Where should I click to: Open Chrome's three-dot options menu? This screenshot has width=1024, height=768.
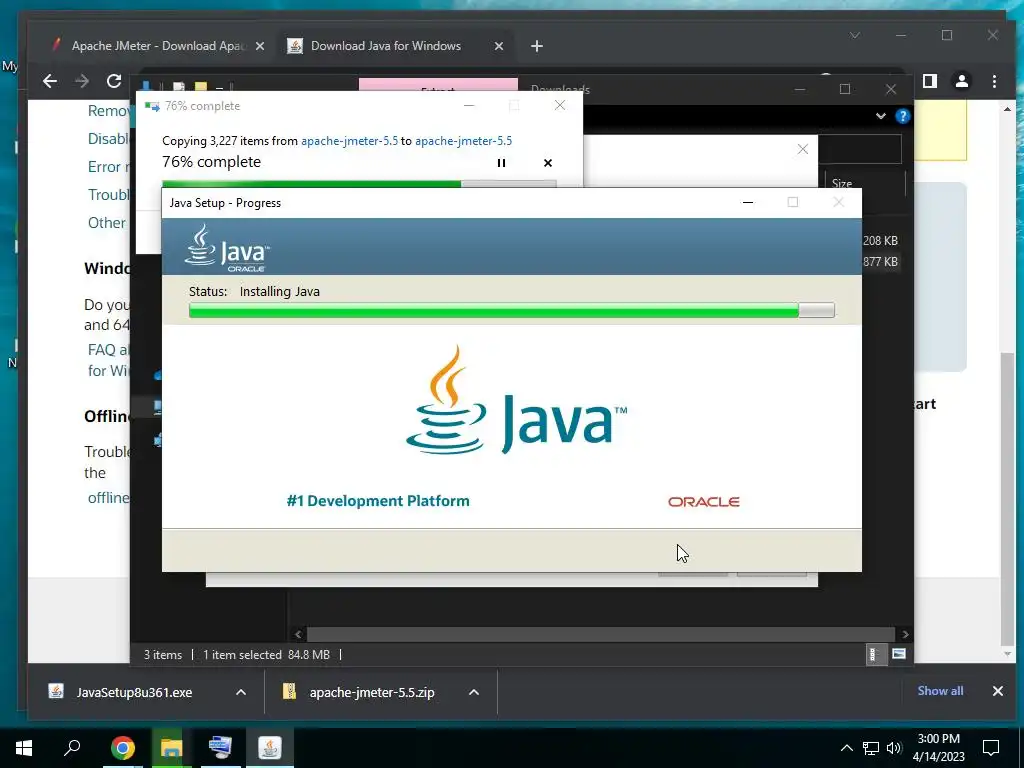[x=994, y=81]
